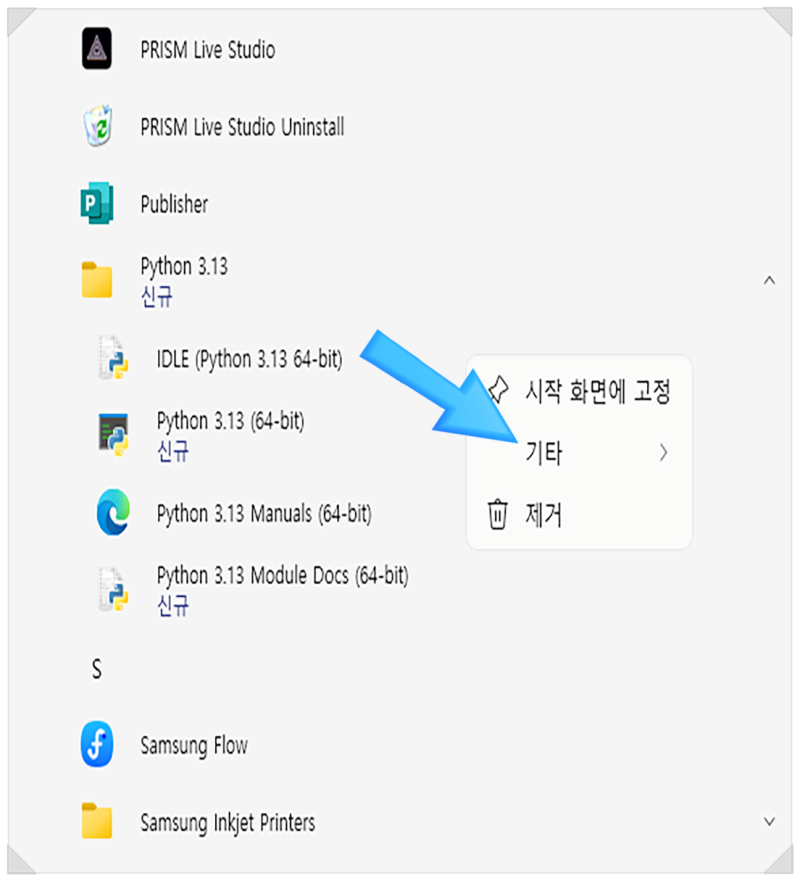Click the IDLE Python file icon
Screen dimensions: 800x881
tap(113, 357)
